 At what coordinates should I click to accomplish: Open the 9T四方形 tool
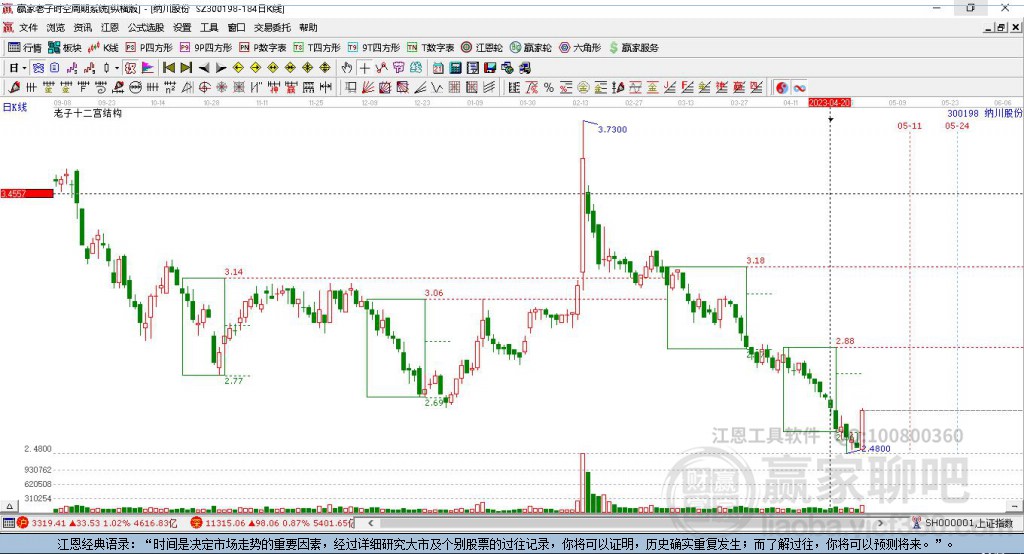click(374, 48)
